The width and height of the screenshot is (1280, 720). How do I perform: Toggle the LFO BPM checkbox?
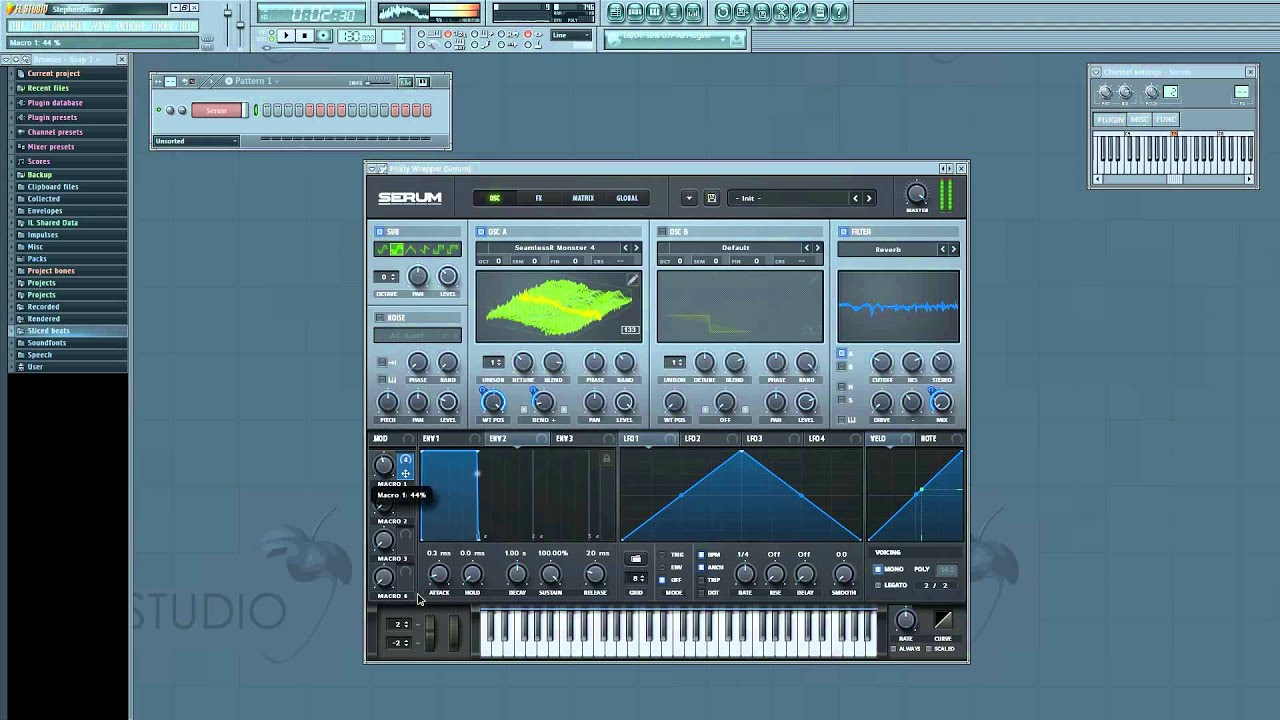click(x=701, y=555)
